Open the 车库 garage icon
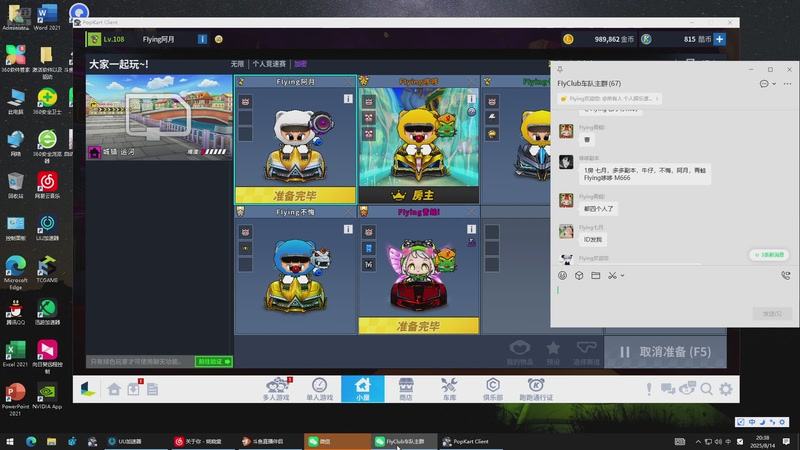800x450 pixels. coord(449,389)
